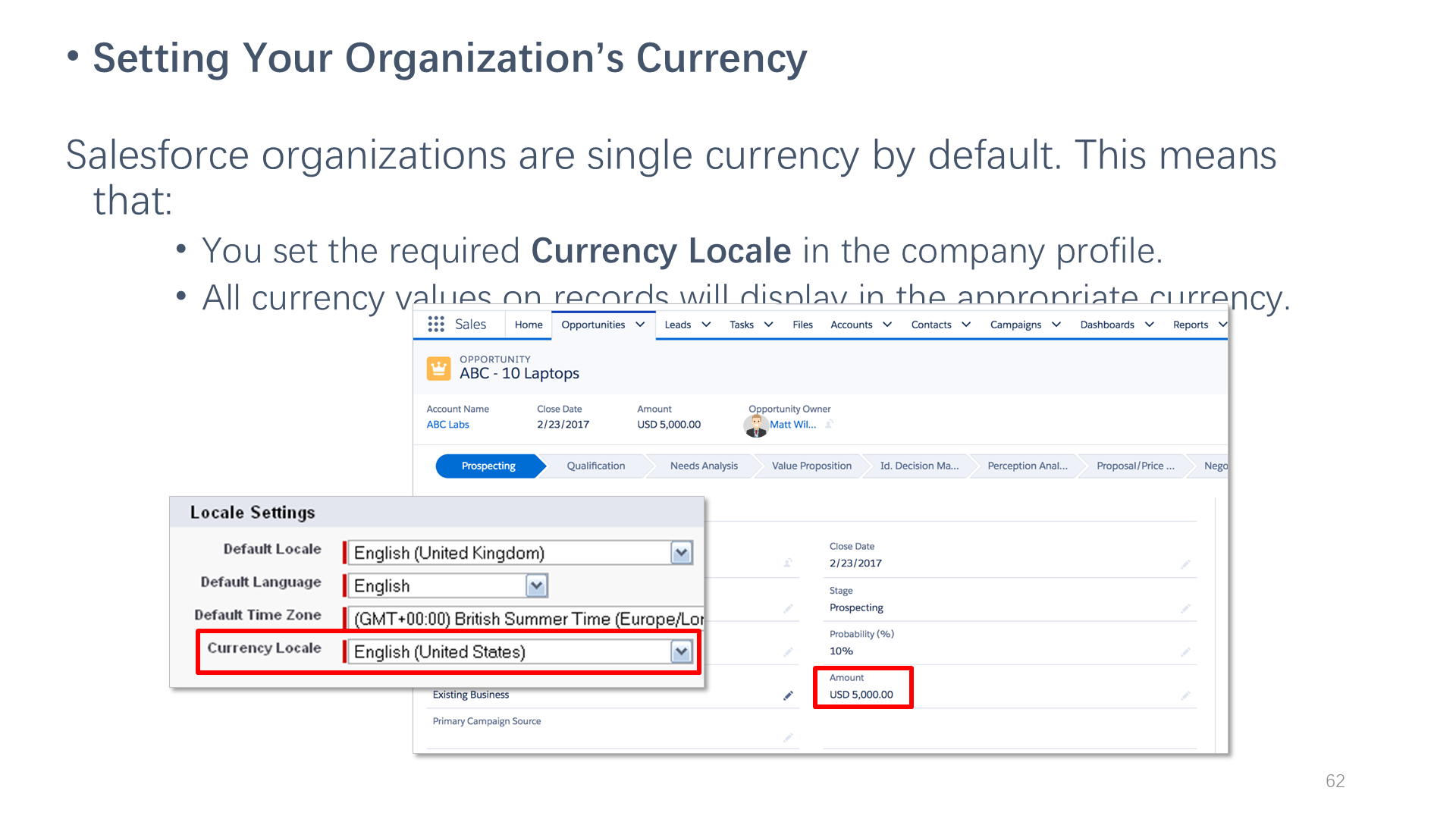Click pencil edit icon for Close Date field
This screenshot has width=1456, height=819.
[1185, 563]
